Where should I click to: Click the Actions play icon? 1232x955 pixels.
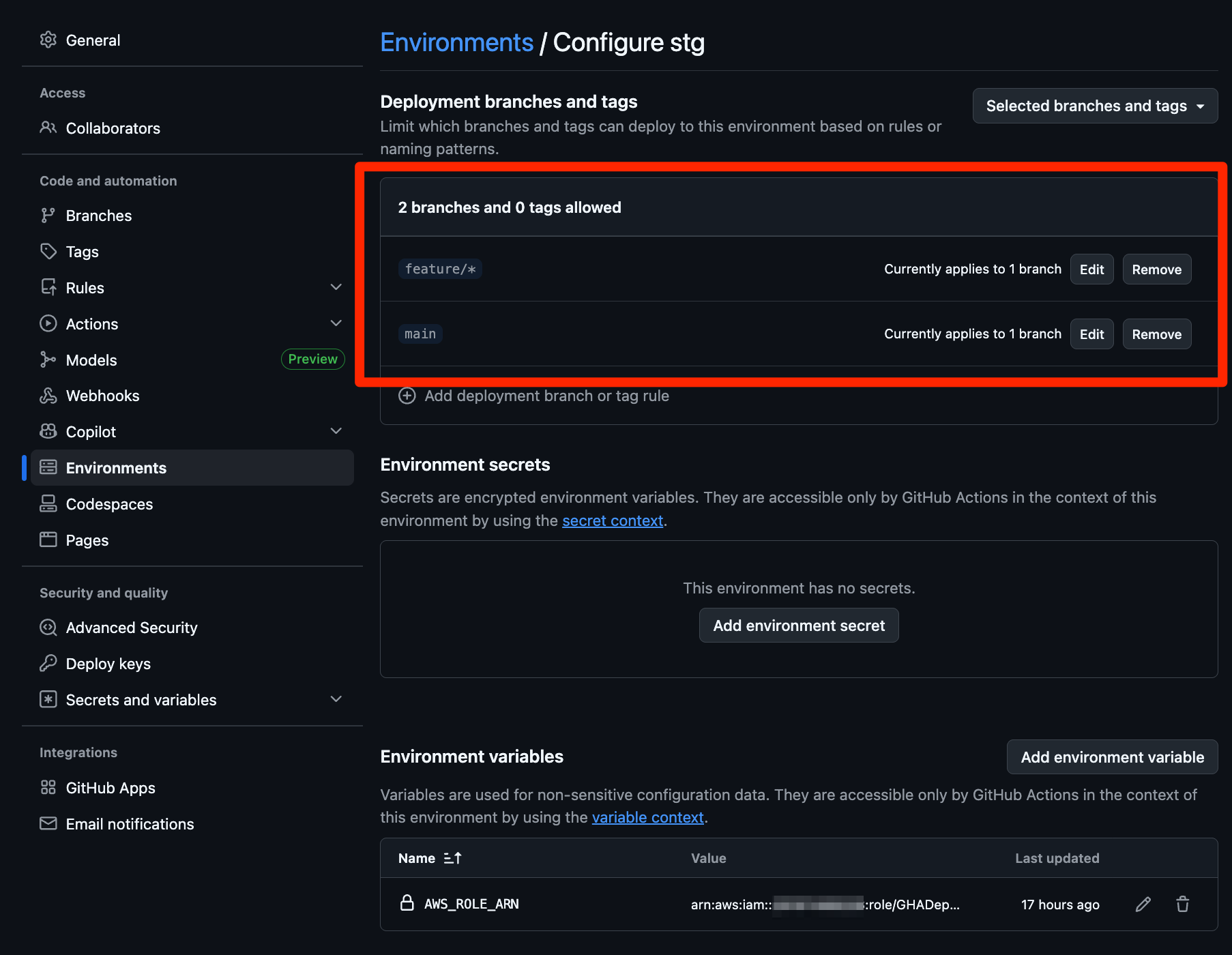[48, 323]
